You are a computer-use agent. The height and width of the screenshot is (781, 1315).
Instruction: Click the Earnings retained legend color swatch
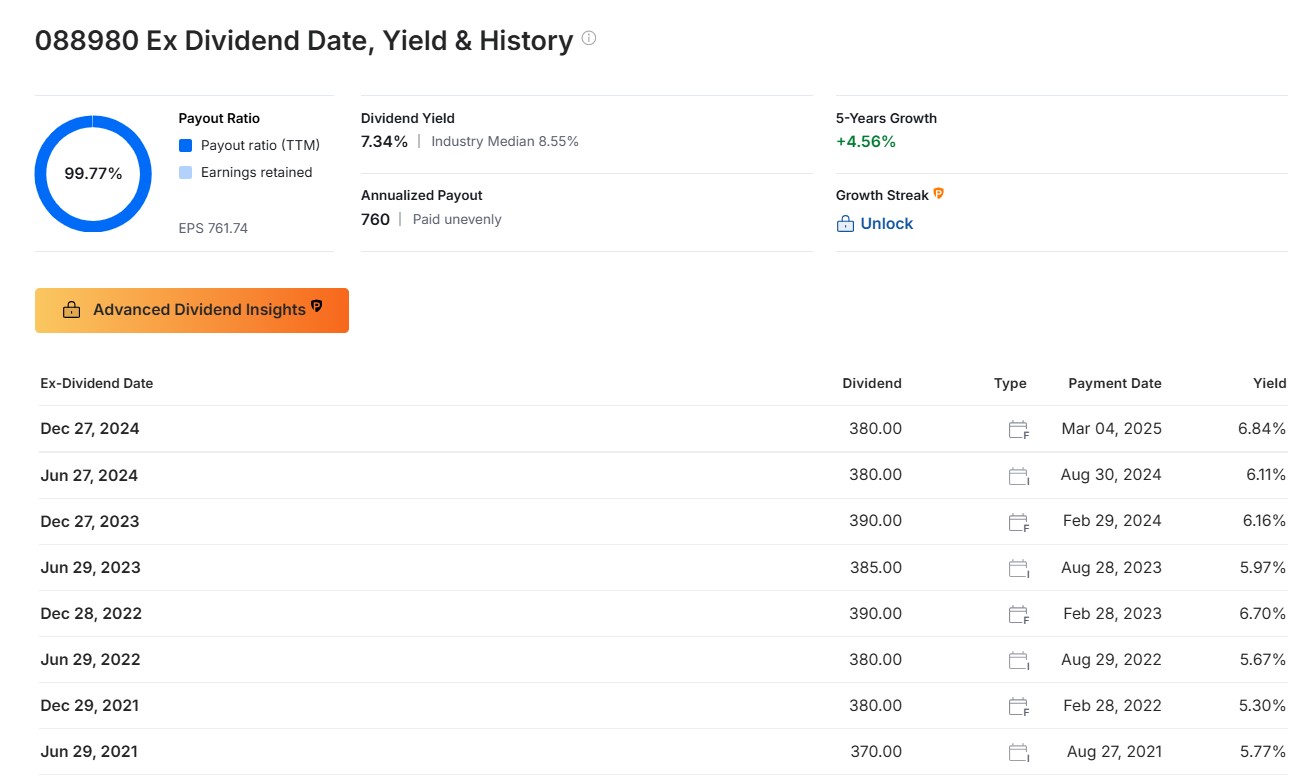click(186, 173)
